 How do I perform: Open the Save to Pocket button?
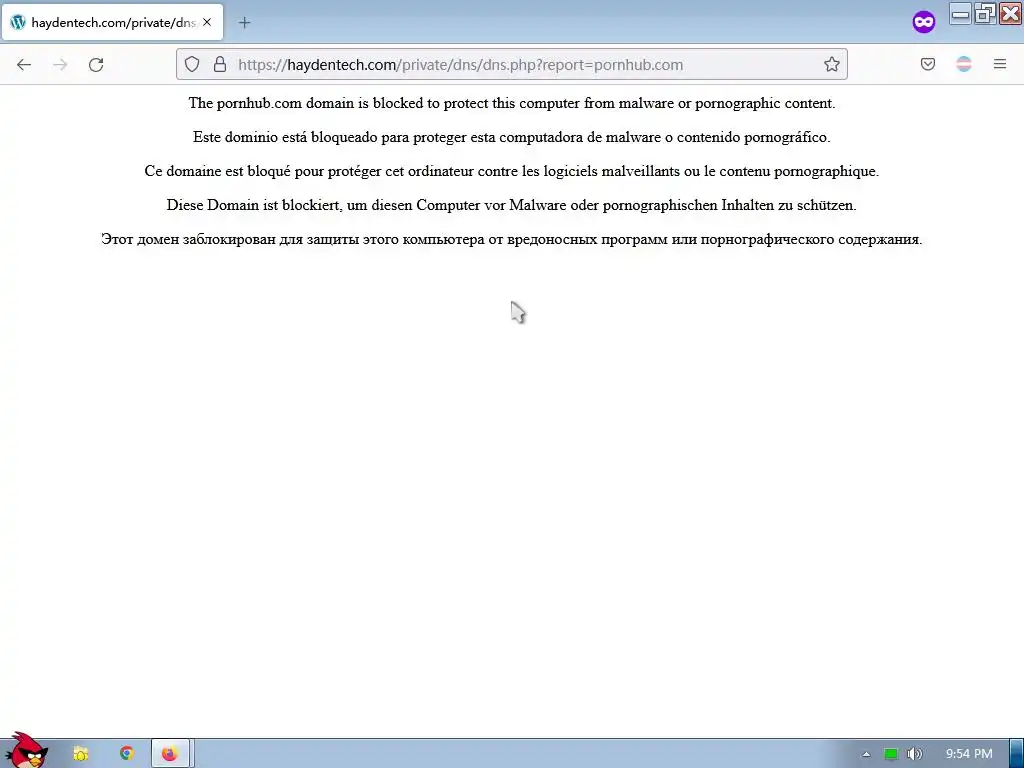(x=928, y=64)
